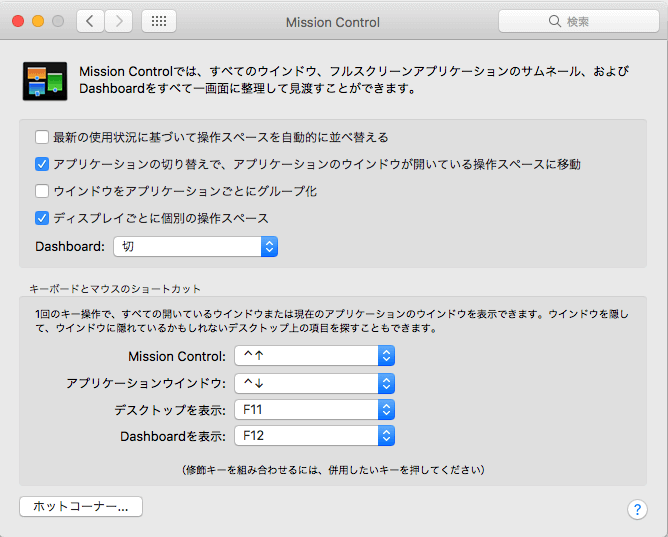Open Mission Control shortcut dropdown
The width and height of the screenshot is (668, 537).
coord(314,356)
